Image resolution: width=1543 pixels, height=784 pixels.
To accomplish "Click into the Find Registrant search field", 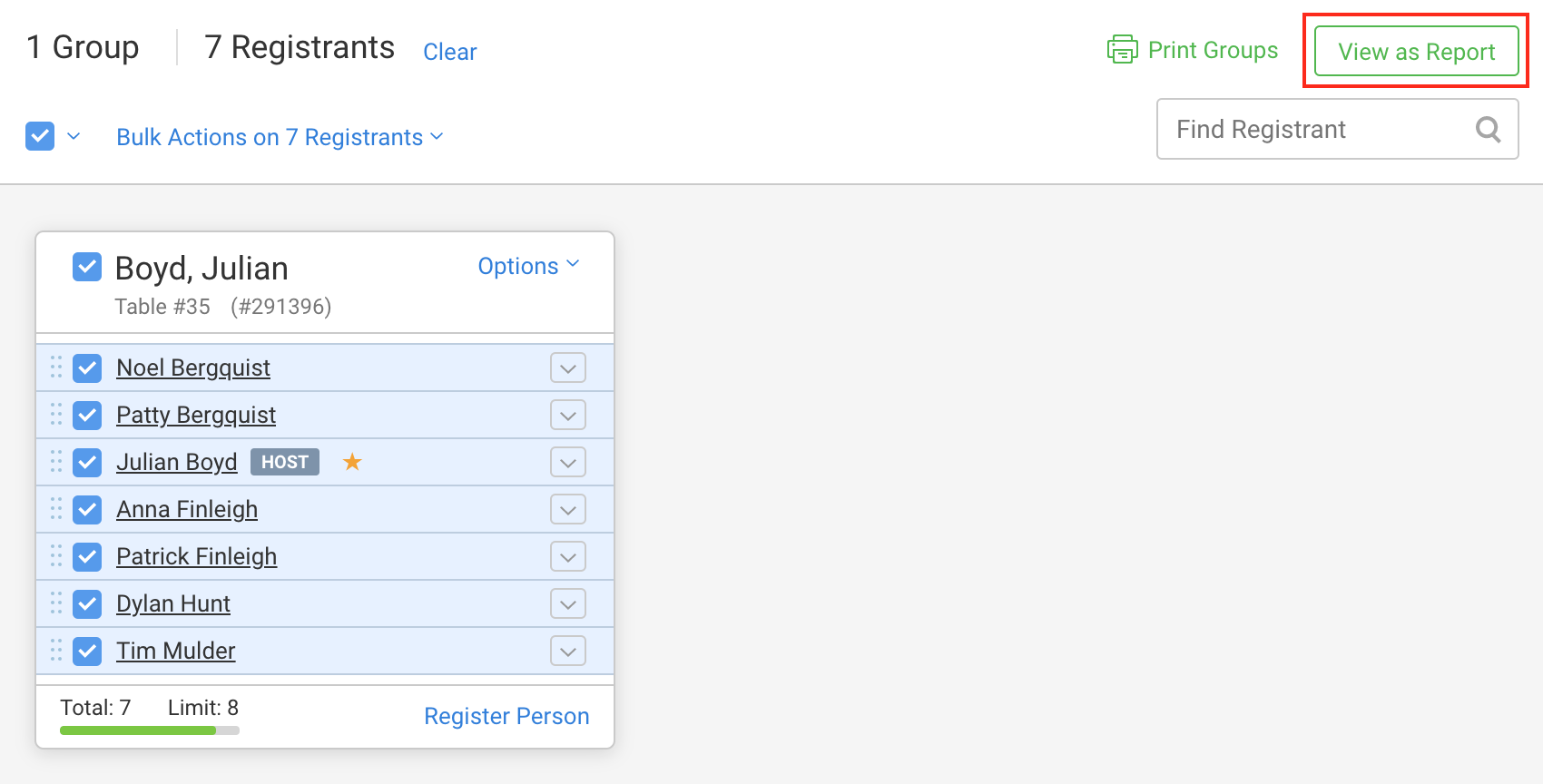I will coord(1316,130).
